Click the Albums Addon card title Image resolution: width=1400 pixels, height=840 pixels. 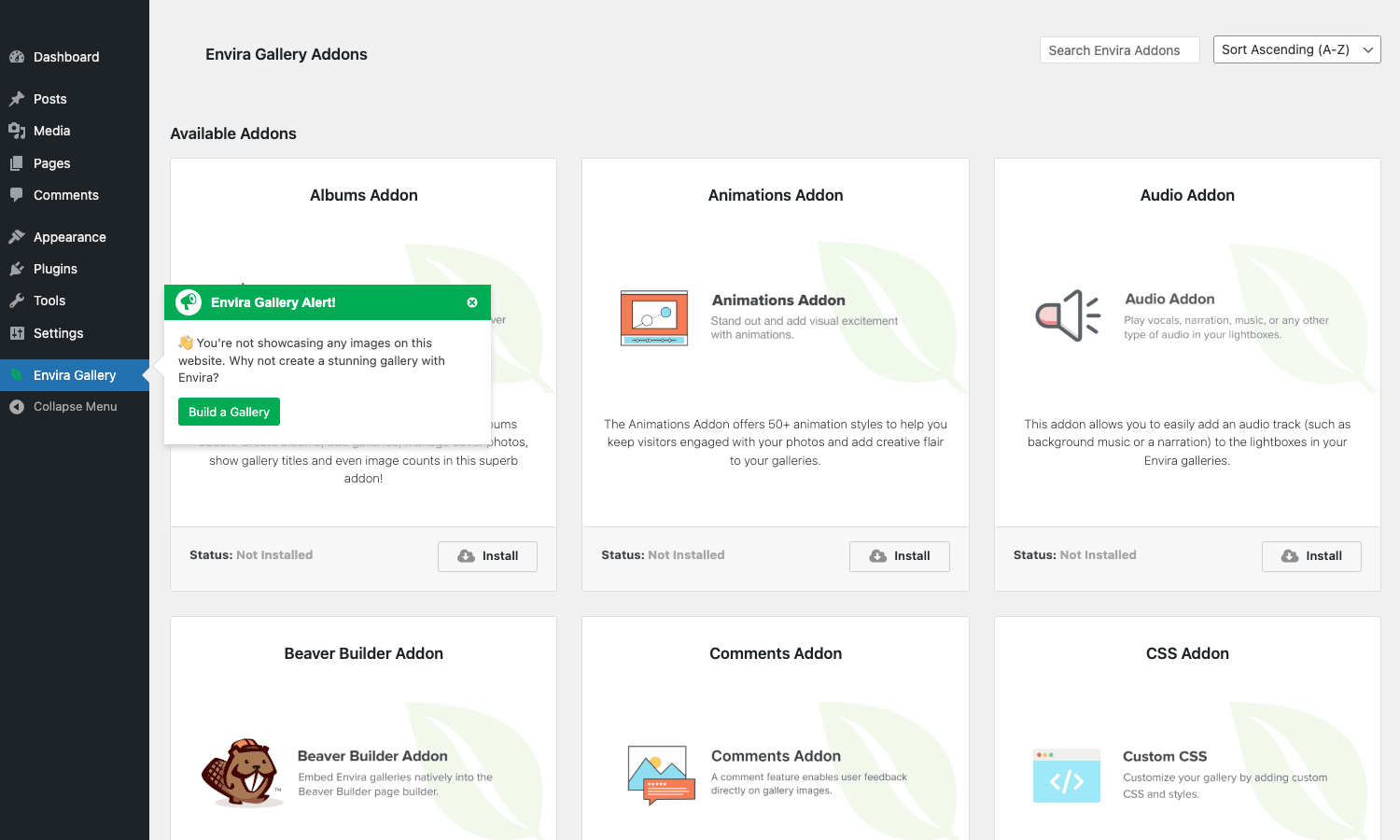(364, 195)
